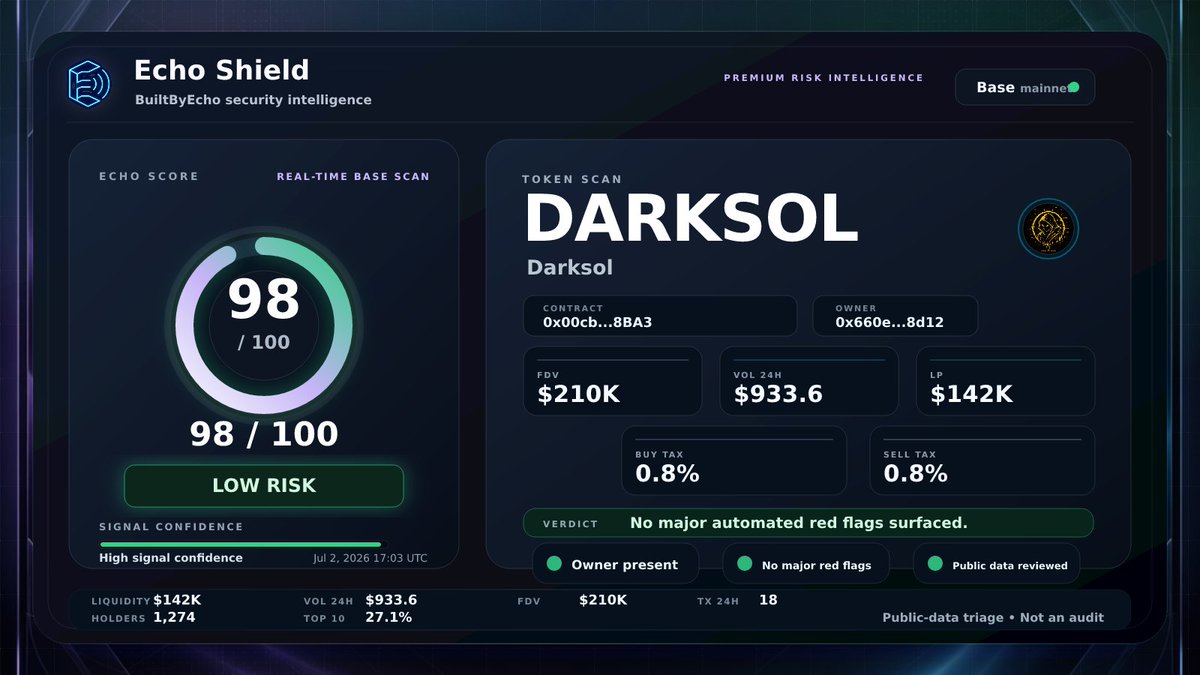
Task: Click the timestamp Jul 2, 2026 17:03 UTC
Action: 370,558
